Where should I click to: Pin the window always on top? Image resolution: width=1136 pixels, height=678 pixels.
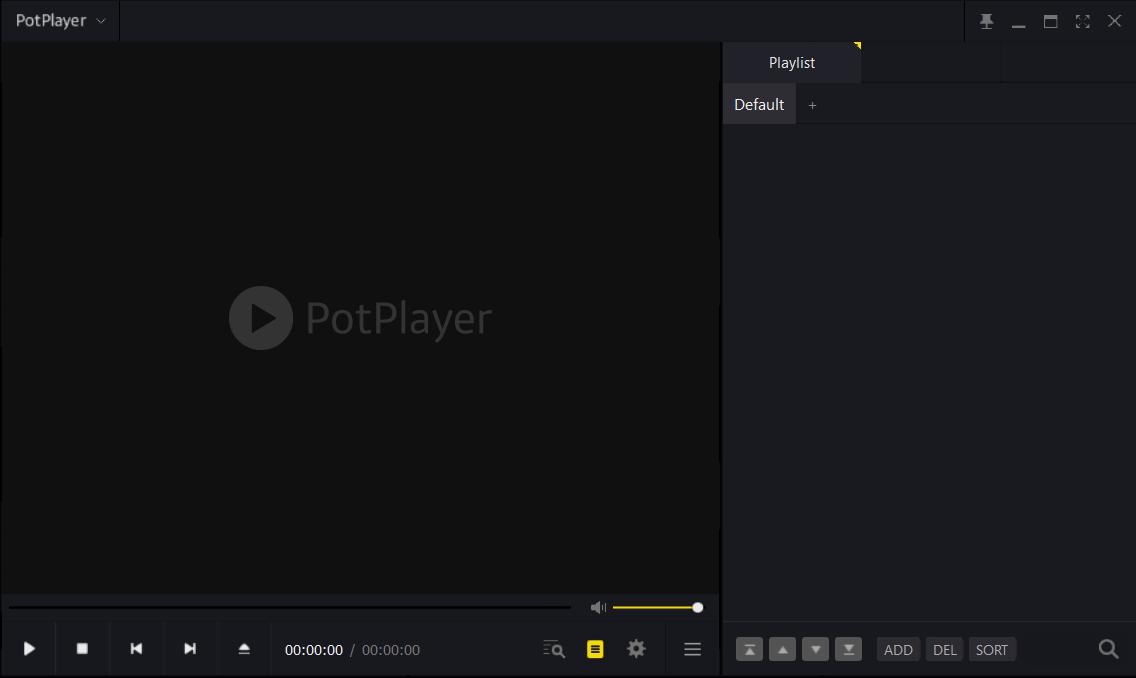point(986,21)
